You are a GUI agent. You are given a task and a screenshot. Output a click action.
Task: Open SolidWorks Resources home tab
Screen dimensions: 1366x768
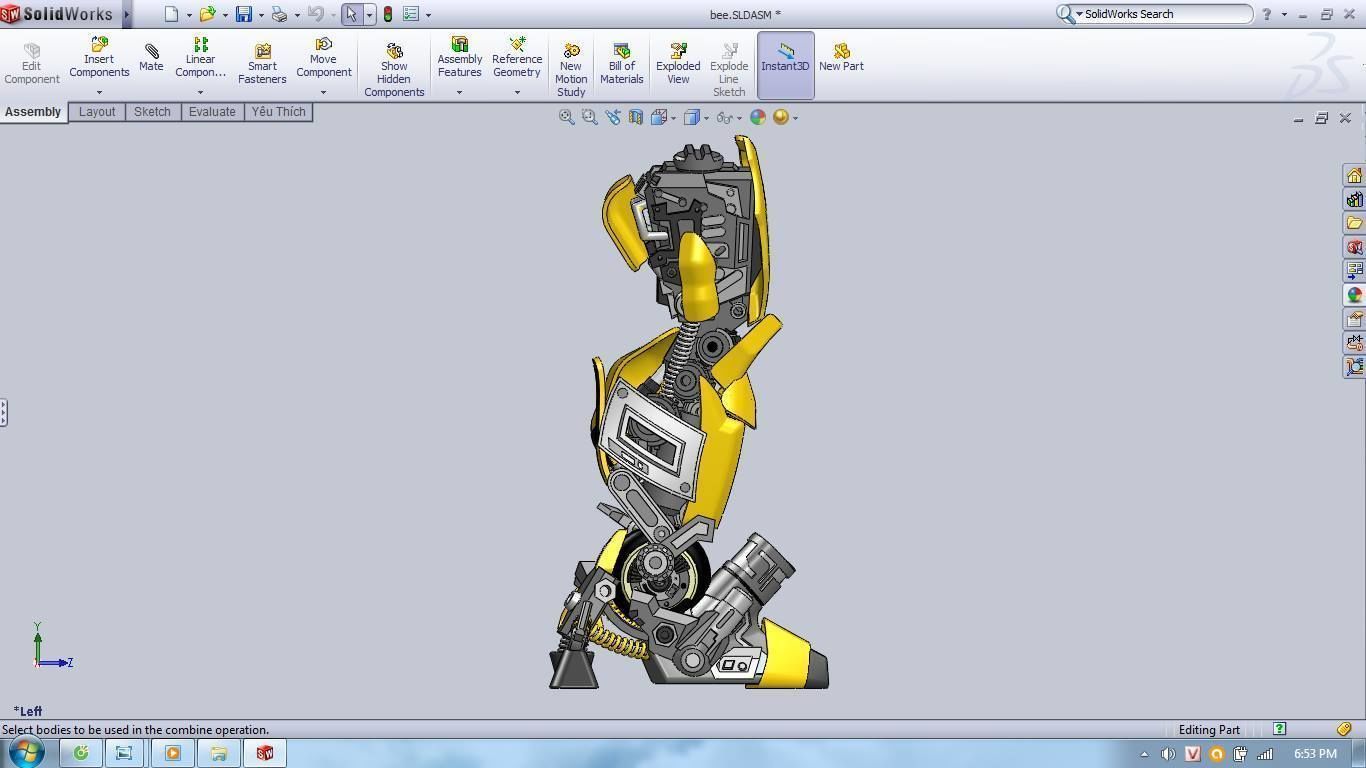1354,175
